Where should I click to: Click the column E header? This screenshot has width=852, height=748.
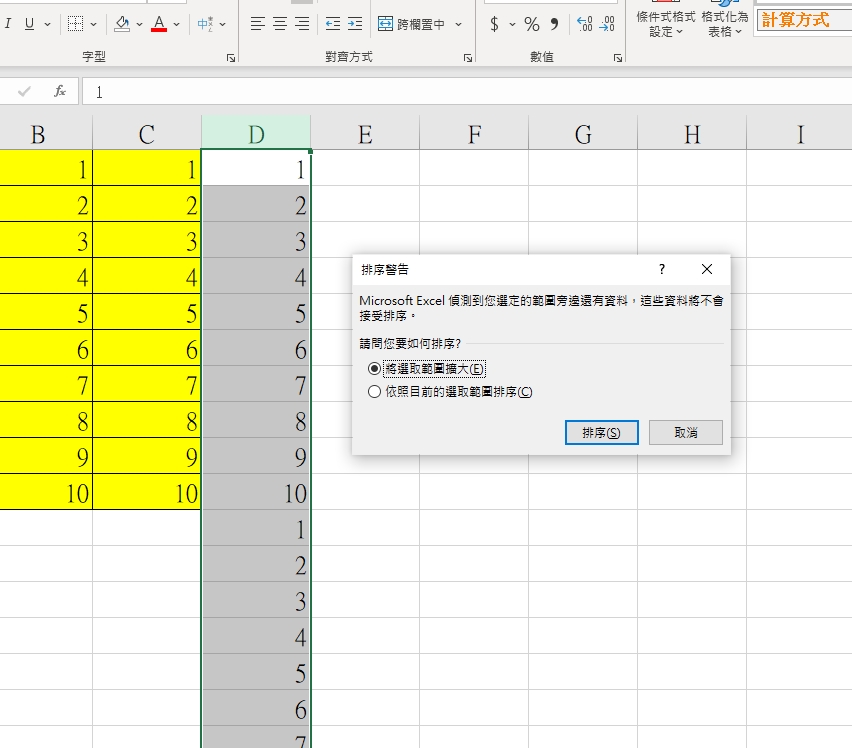(365, 134)
